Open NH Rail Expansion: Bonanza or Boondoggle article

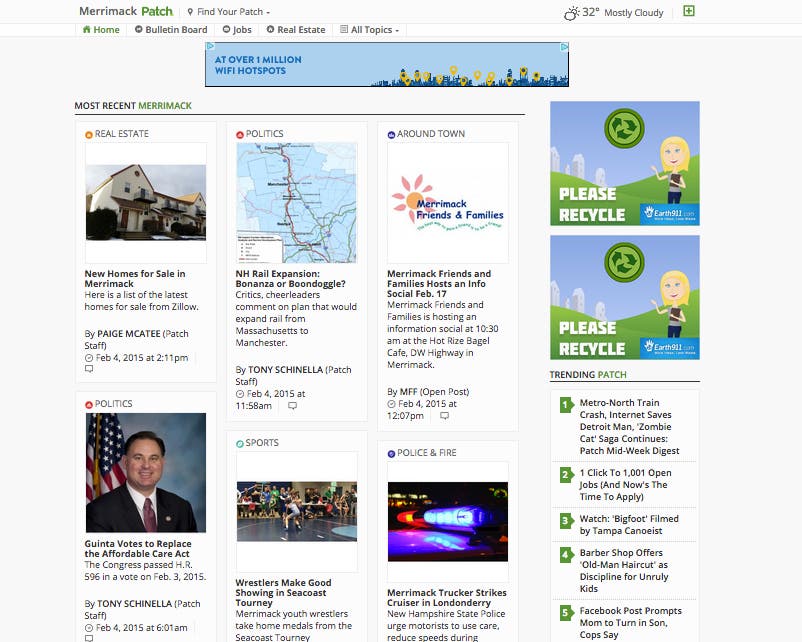pyautogui.click(x=291, y=279)
